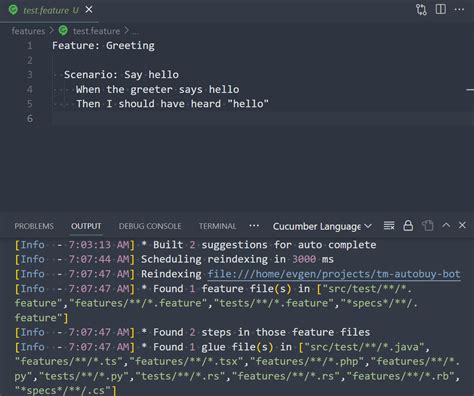Switch to the TERMINAL panel tab
Screen dimensions: 474x396
218,226
